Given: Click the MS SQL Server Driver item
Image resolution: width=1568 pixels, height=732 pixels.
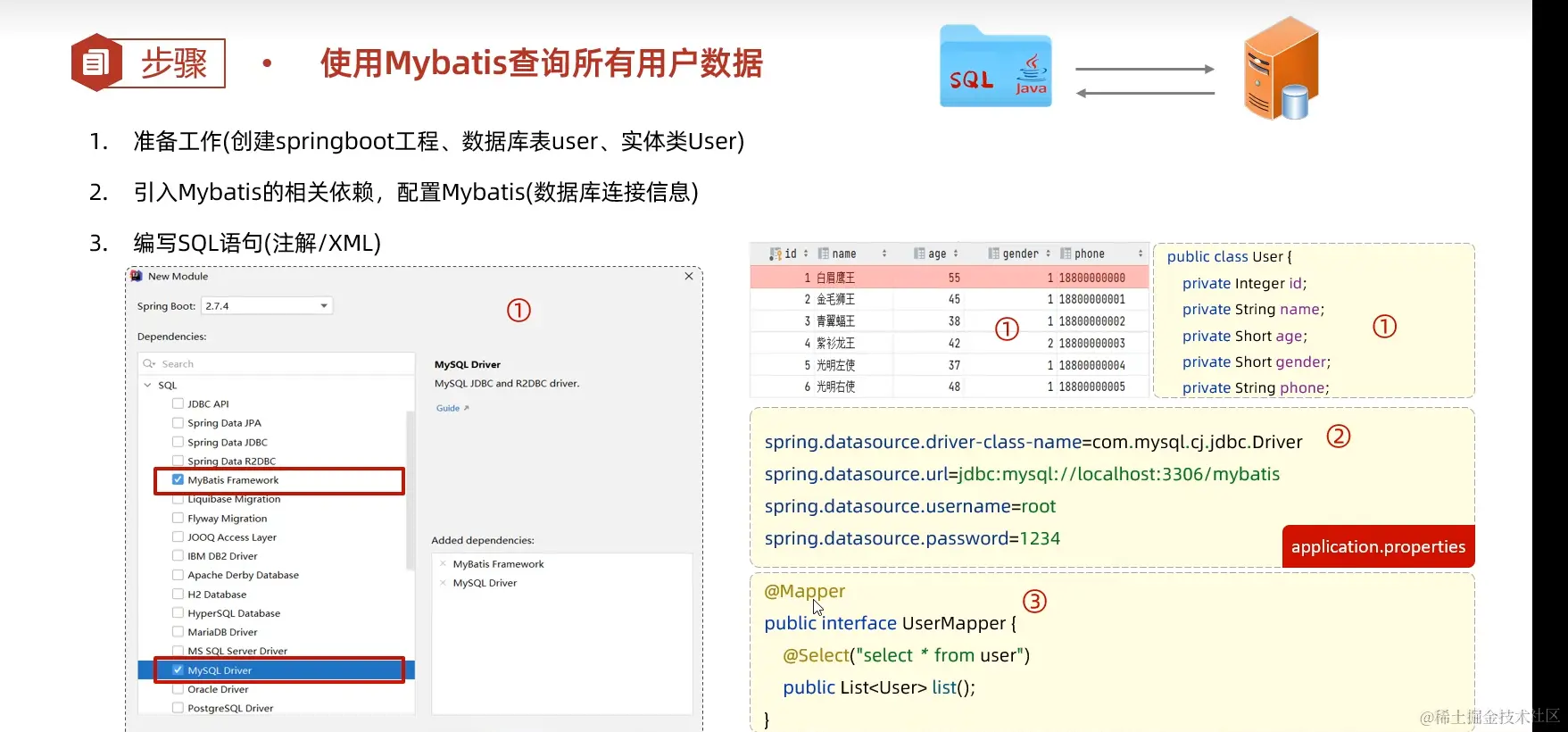Looking at the screenshot, I should click(x=237, y=651).
